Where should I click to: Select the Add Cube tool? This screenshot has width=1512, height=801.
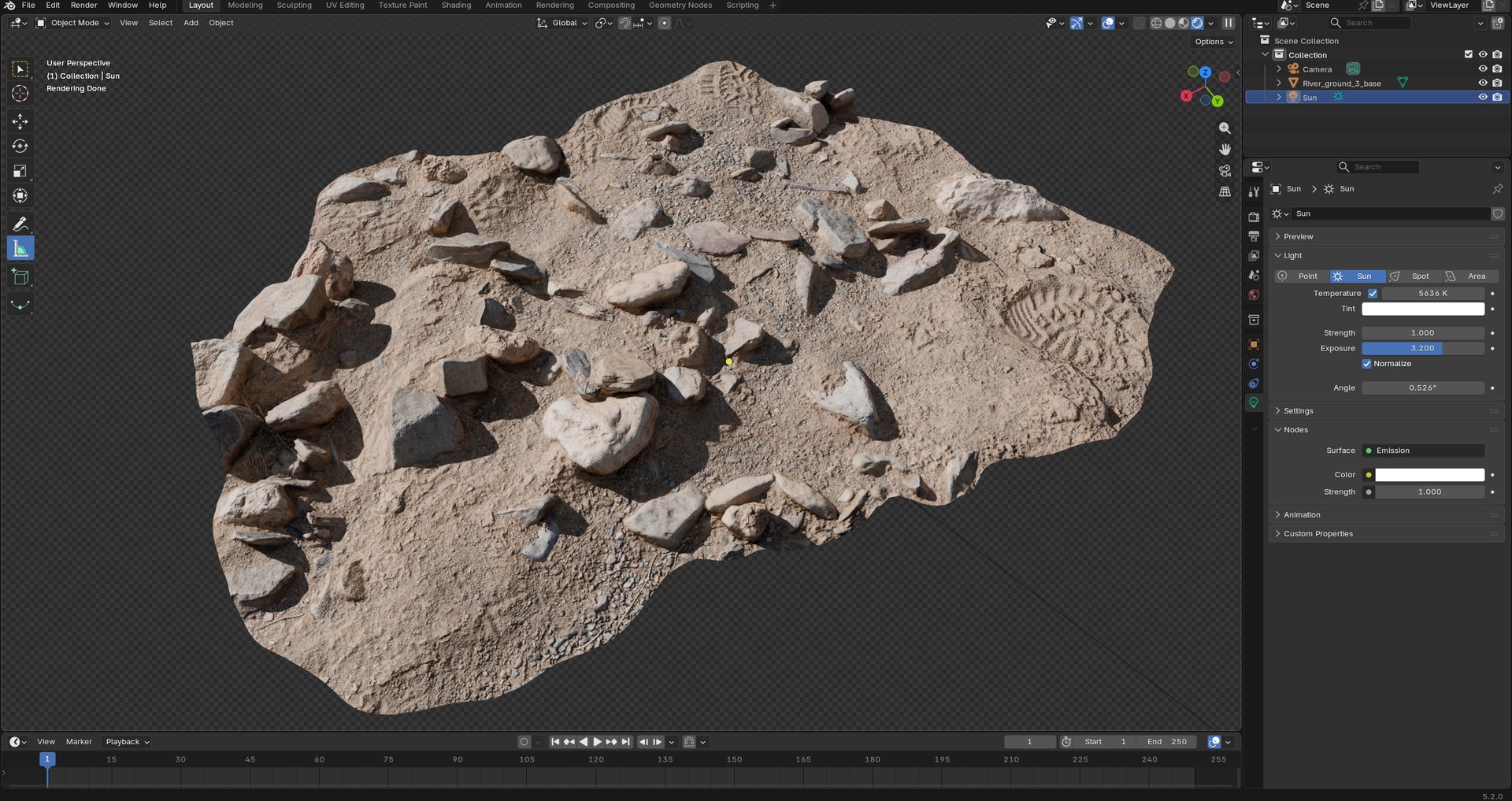20,276
